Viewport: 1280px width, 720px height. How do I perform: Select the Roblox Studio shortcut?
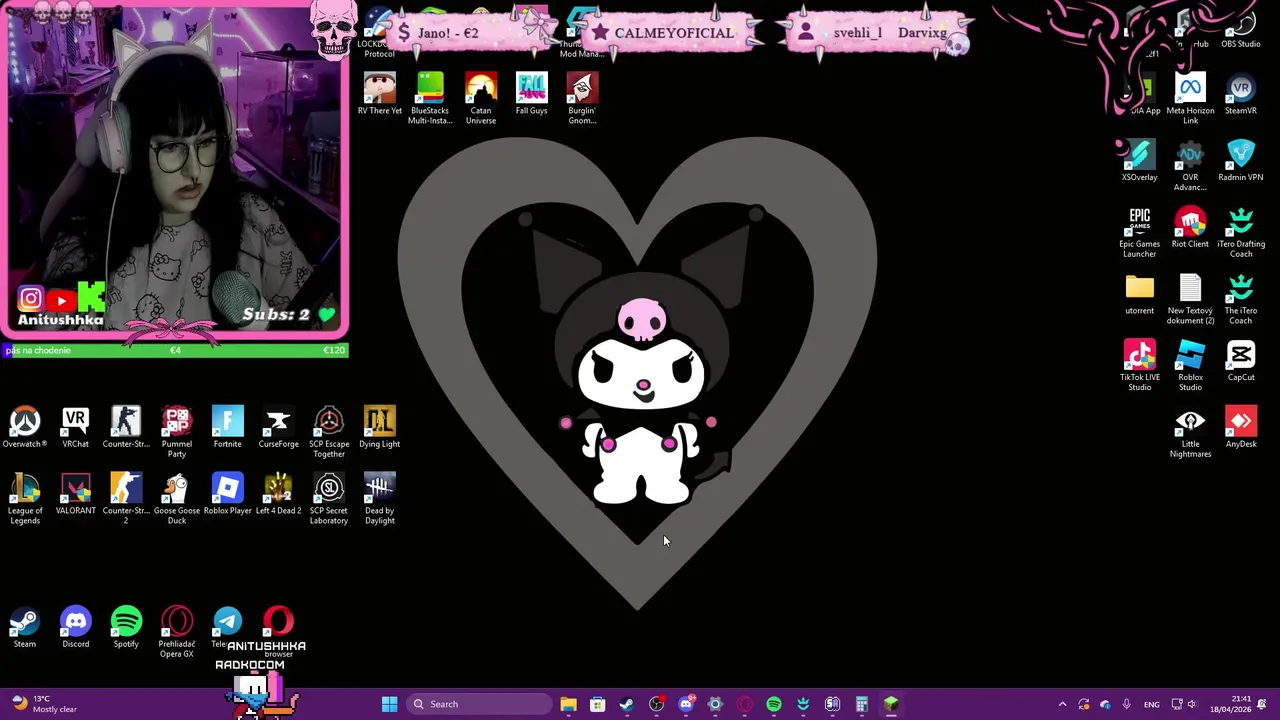point(1190,365)
